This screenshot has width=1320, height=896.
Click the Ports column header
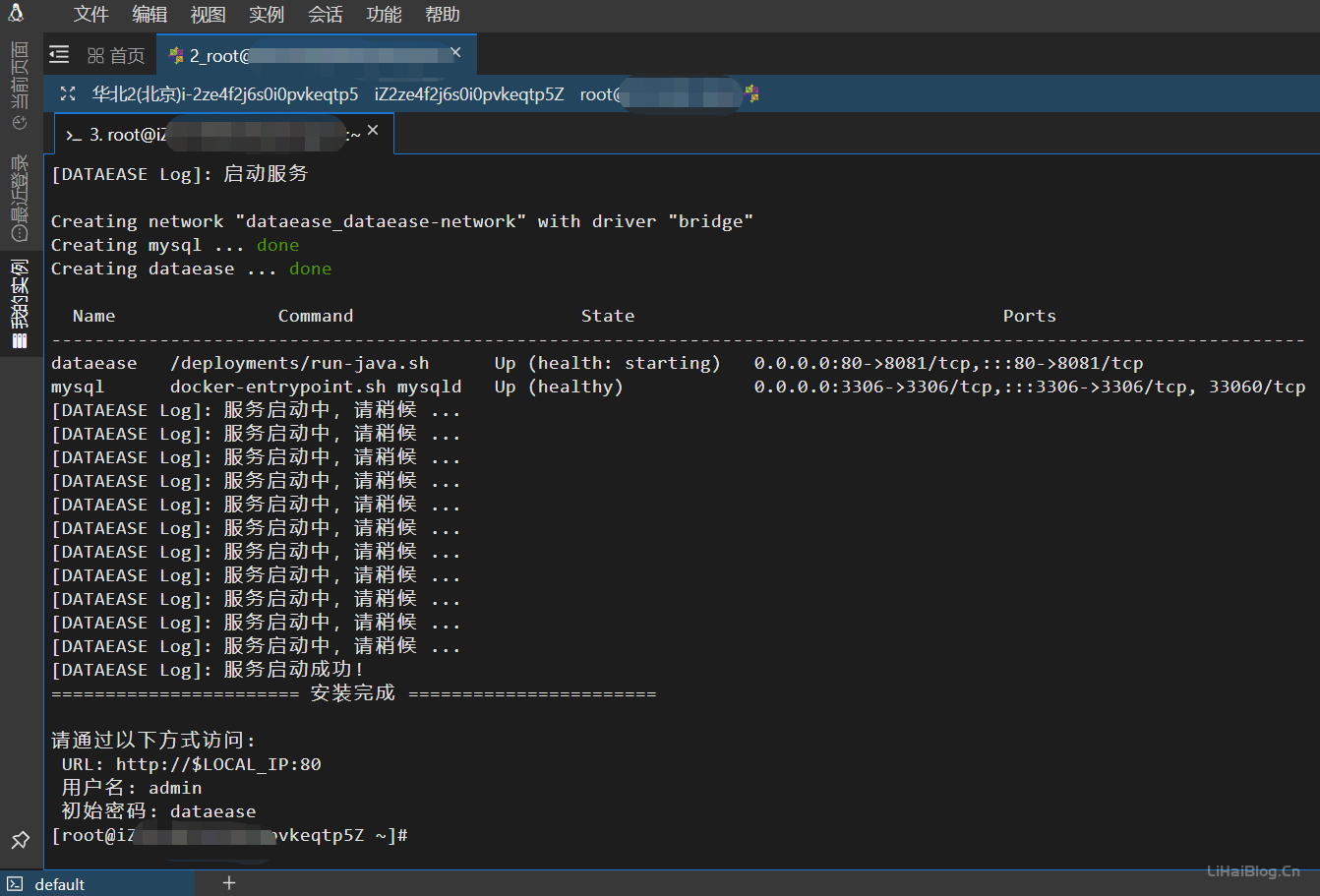pos(1029,316)
